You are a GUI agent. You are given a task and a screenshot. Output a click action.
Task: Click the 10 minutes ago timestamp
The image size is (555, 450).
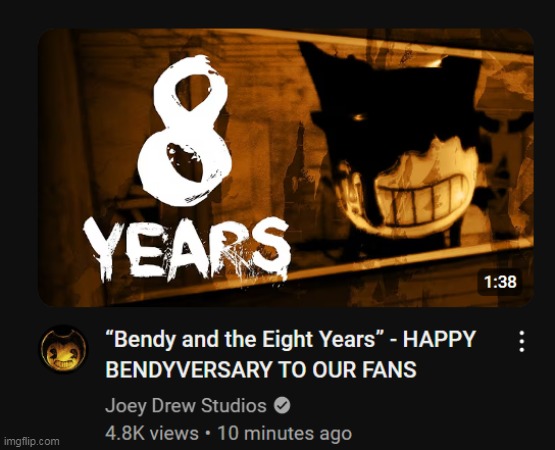pos(285,434)
